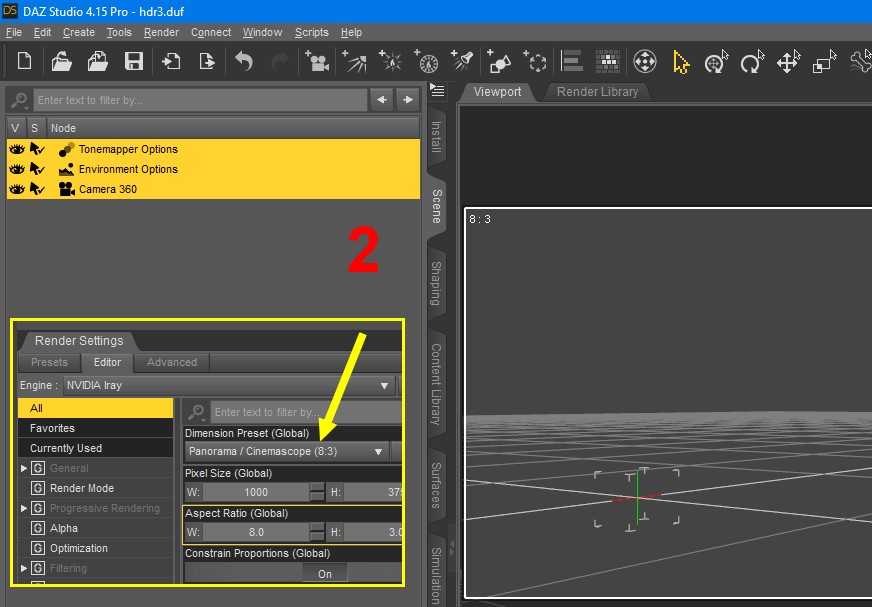872x607 pixels.
Task: Open the File menu
Action: (14, 32)
